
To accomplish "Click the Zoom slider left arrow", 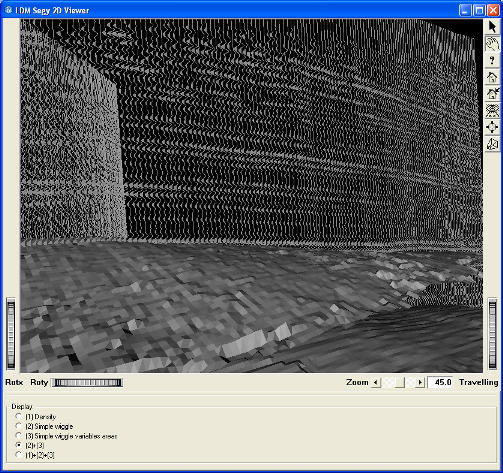I will click(x=376, y=382).
